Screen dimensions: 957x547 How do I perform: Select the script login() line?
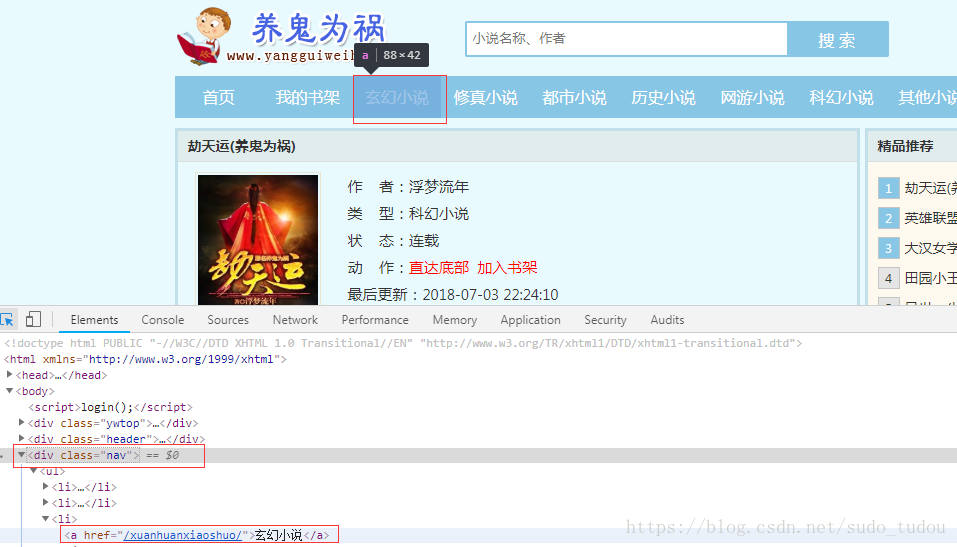(x=110, y=407)
